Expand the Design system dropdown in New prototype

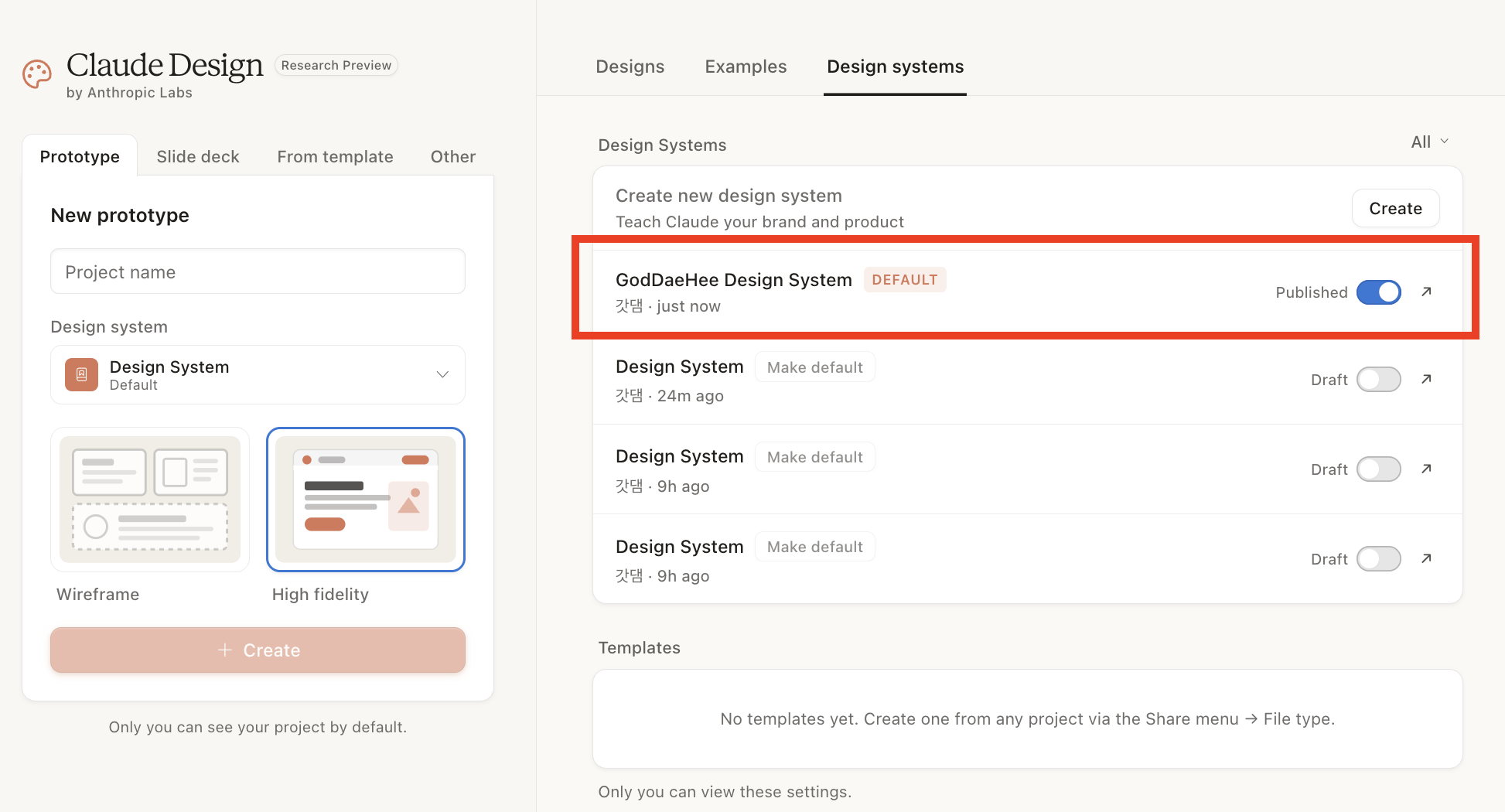[258, 375]
